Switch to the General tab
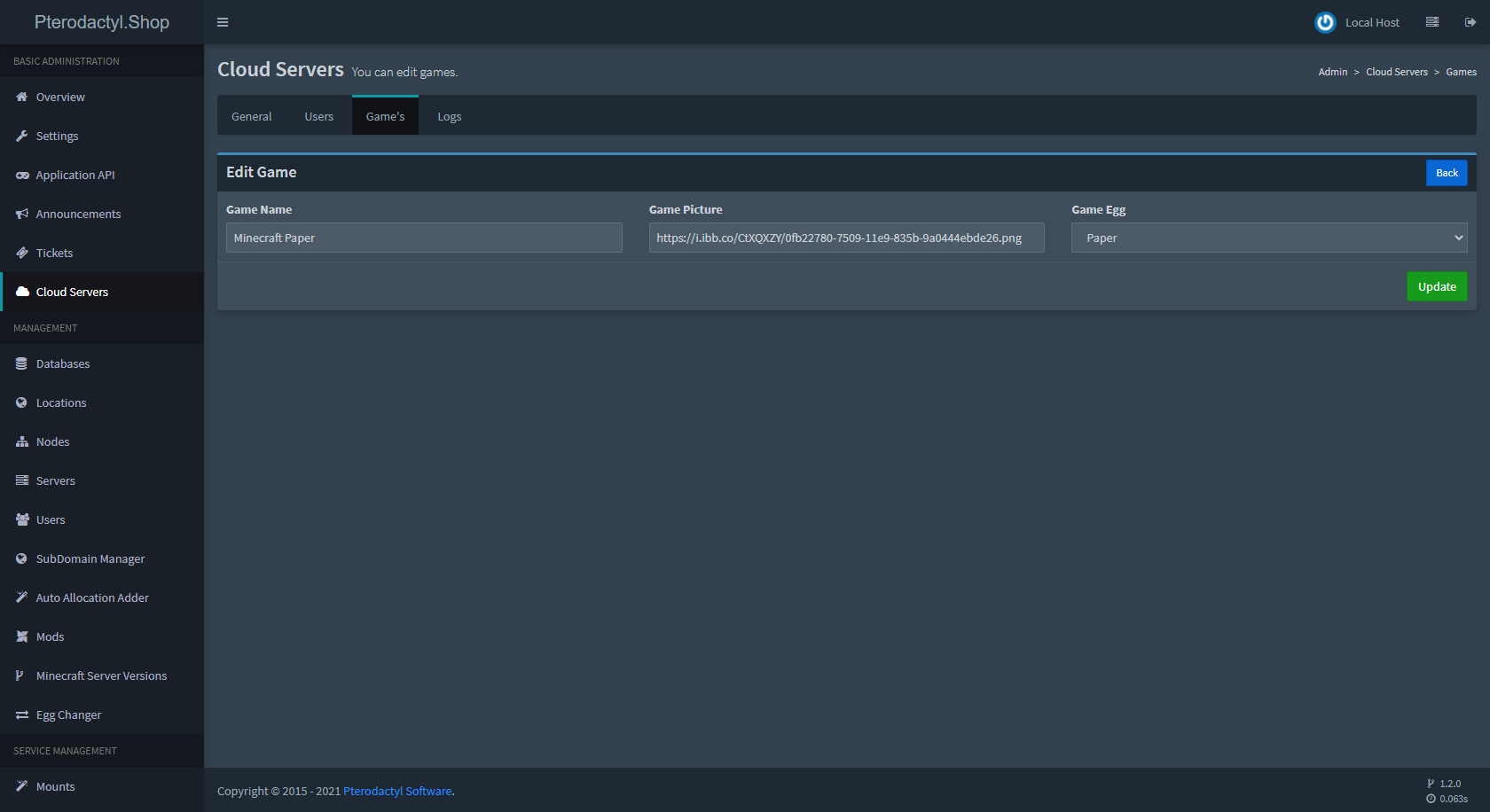1490x812 pixels. pos(252,116)
